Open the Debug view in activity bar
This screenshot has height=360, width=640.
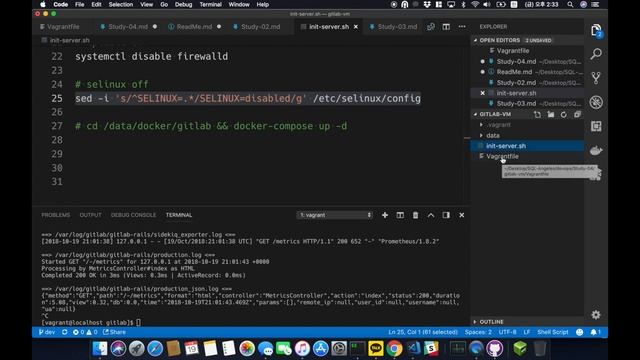point(596,102)
